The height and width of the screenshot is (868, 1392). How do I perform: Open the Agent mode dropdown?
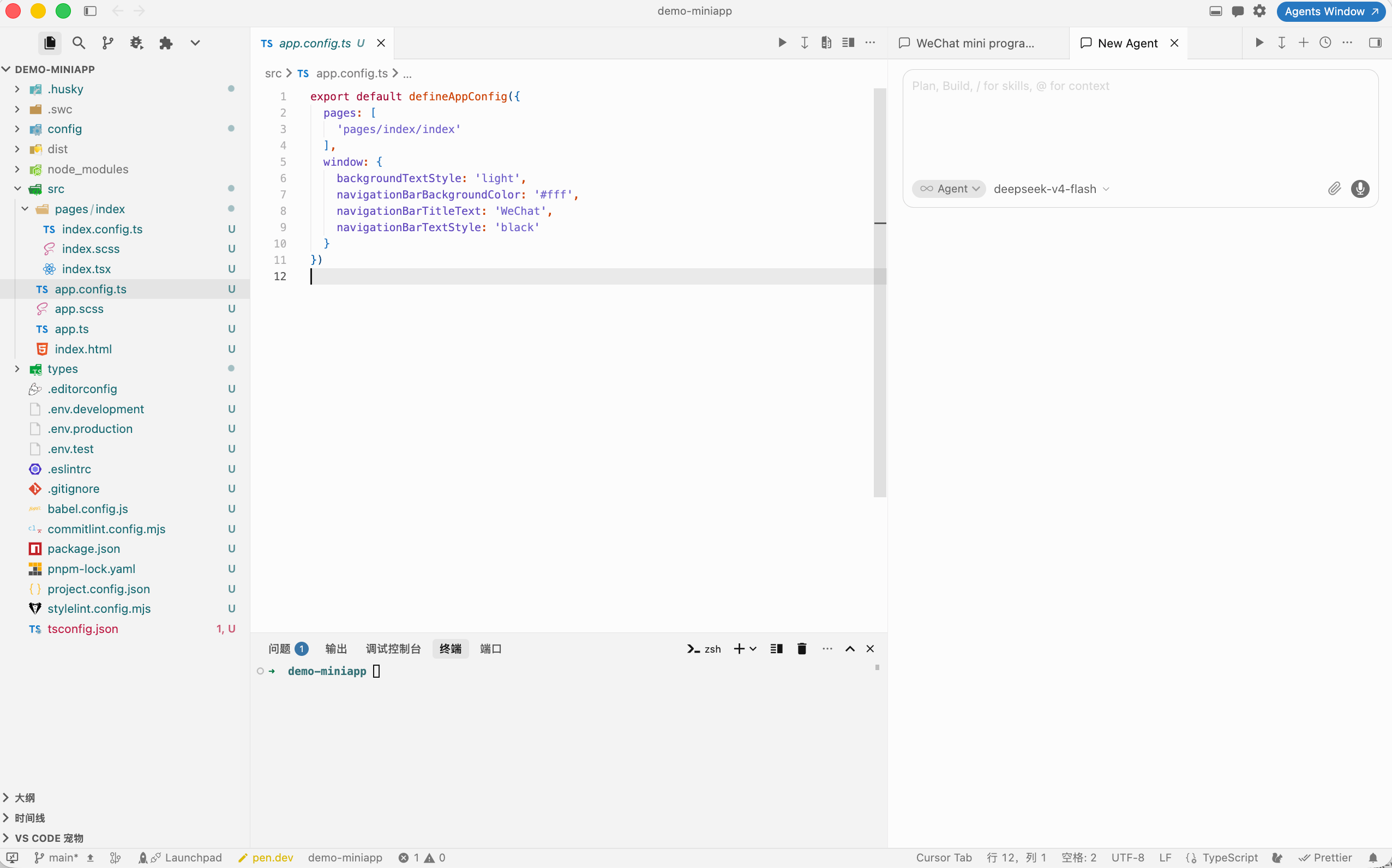(949, 189)
